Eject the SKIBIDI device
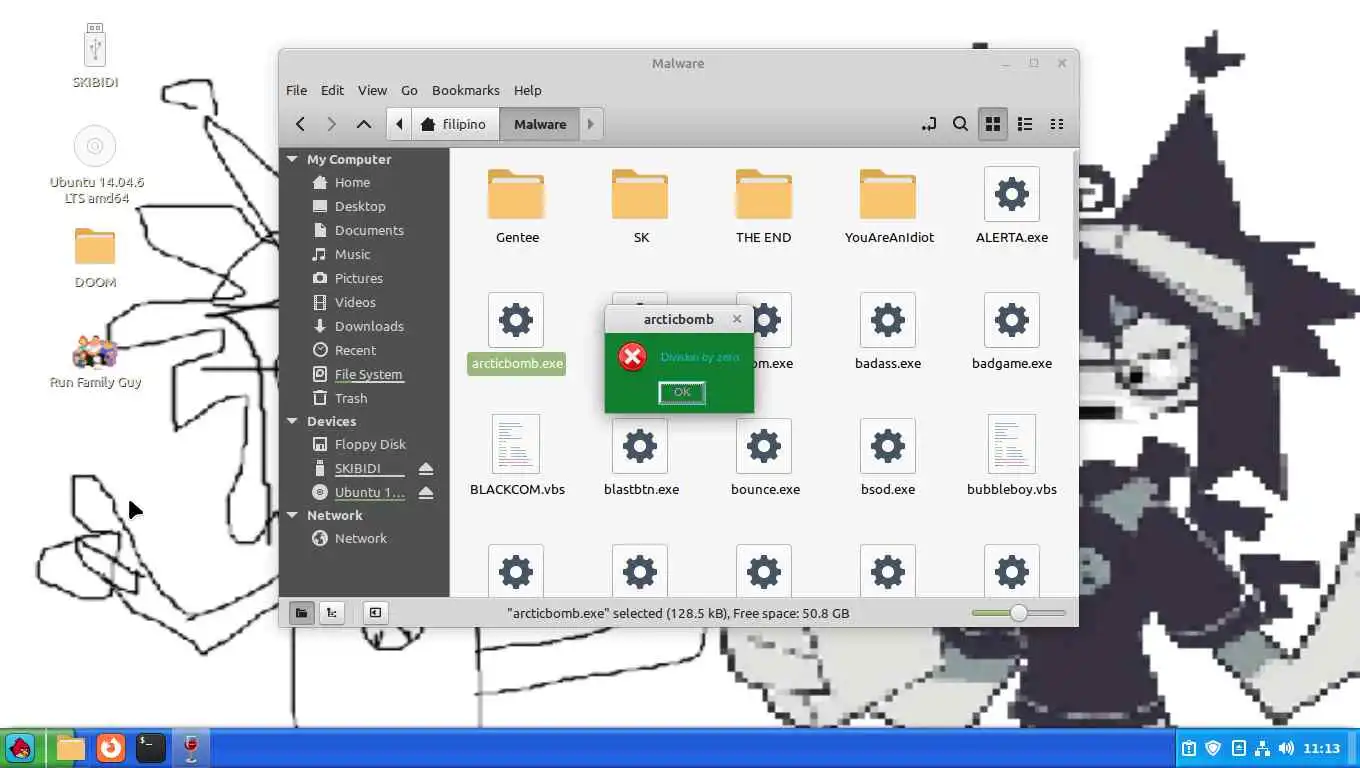Screen dimensions: 1360x768 426,468
